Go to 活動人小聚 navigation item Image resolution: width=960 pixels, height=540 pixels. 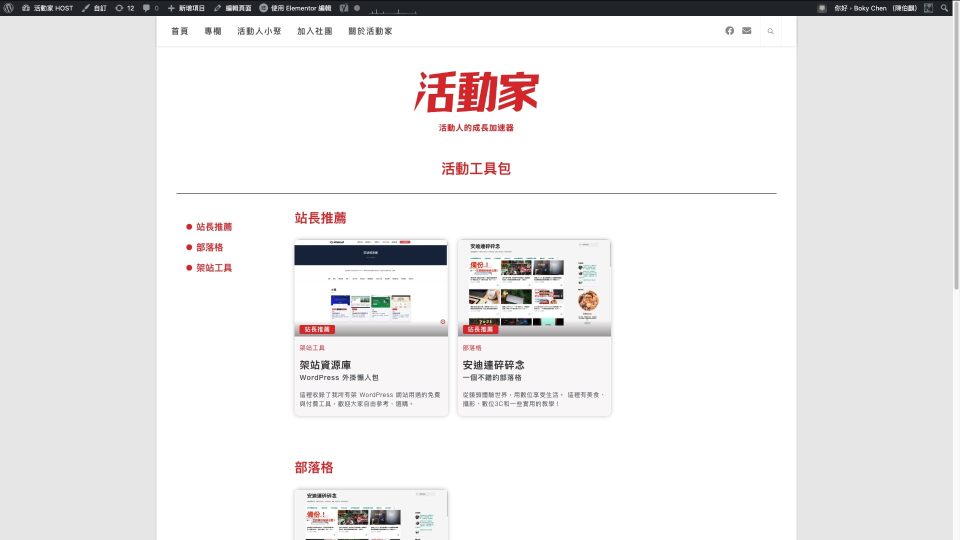coord(259,31)
